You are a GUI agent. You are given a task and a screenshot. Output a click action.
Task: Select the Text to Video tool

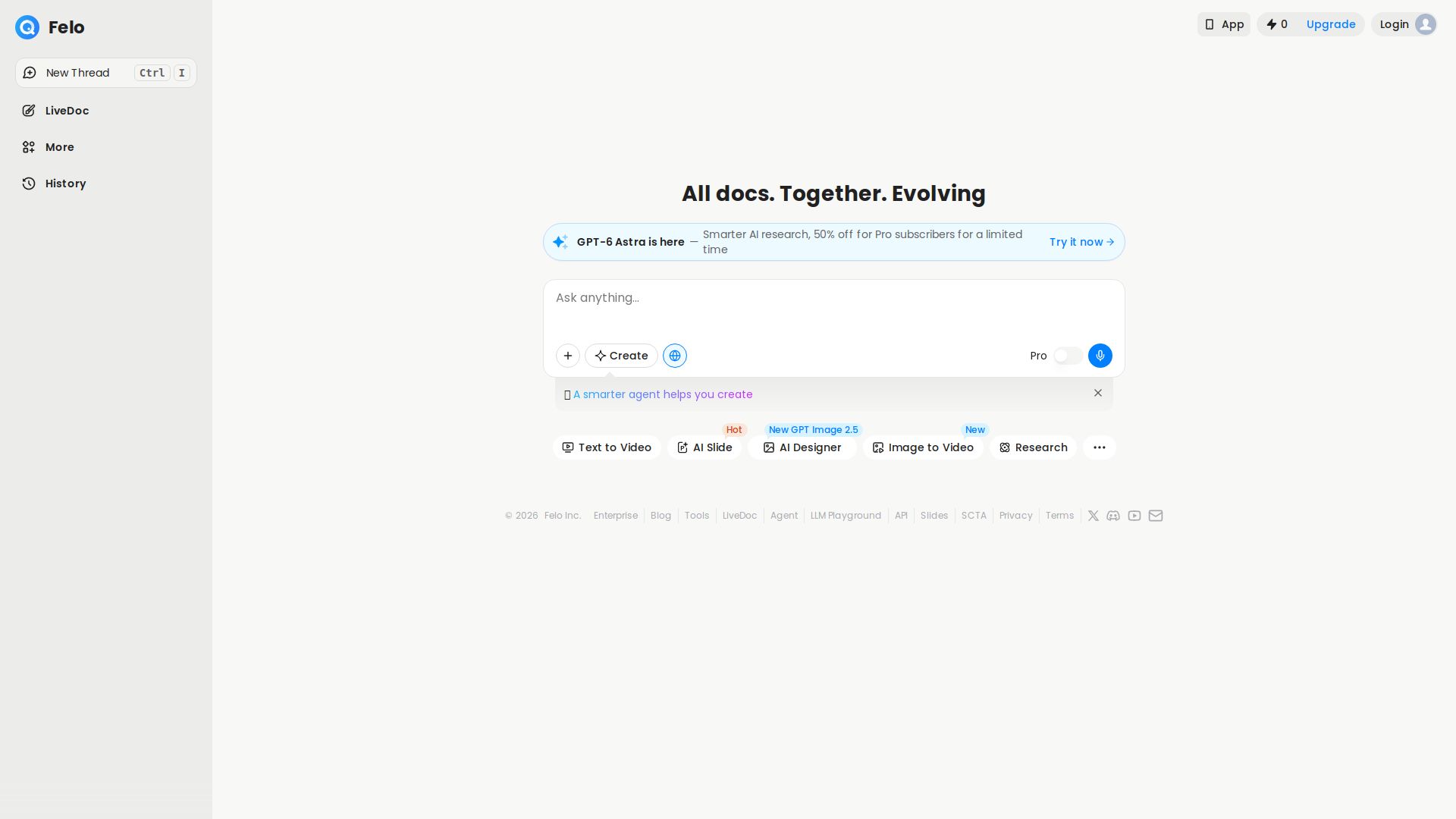(x=607, y=447)
